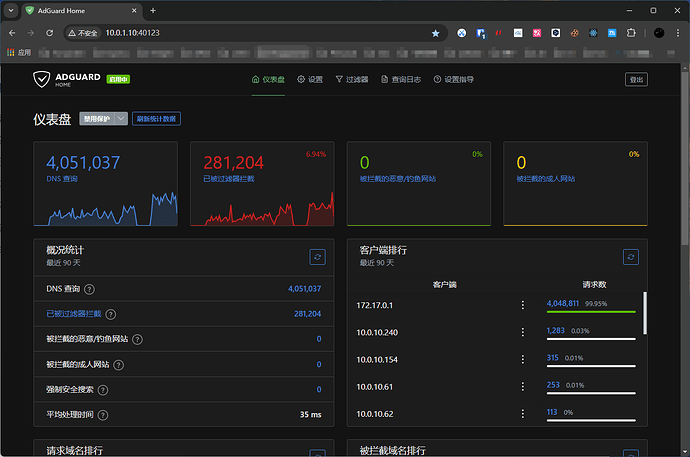The height and width of the screenshot is (457, 690).
Task: Open the 应用 apps bookmark shortcut
Action: pyautogui.click(x=19, y=53)
